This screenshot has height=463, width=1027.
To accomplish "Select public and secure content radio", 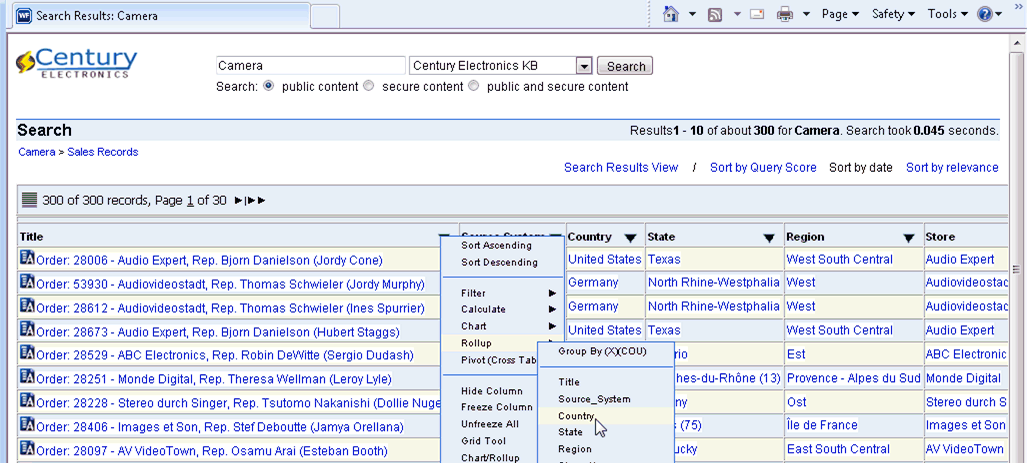I will [x=474, y=86].
